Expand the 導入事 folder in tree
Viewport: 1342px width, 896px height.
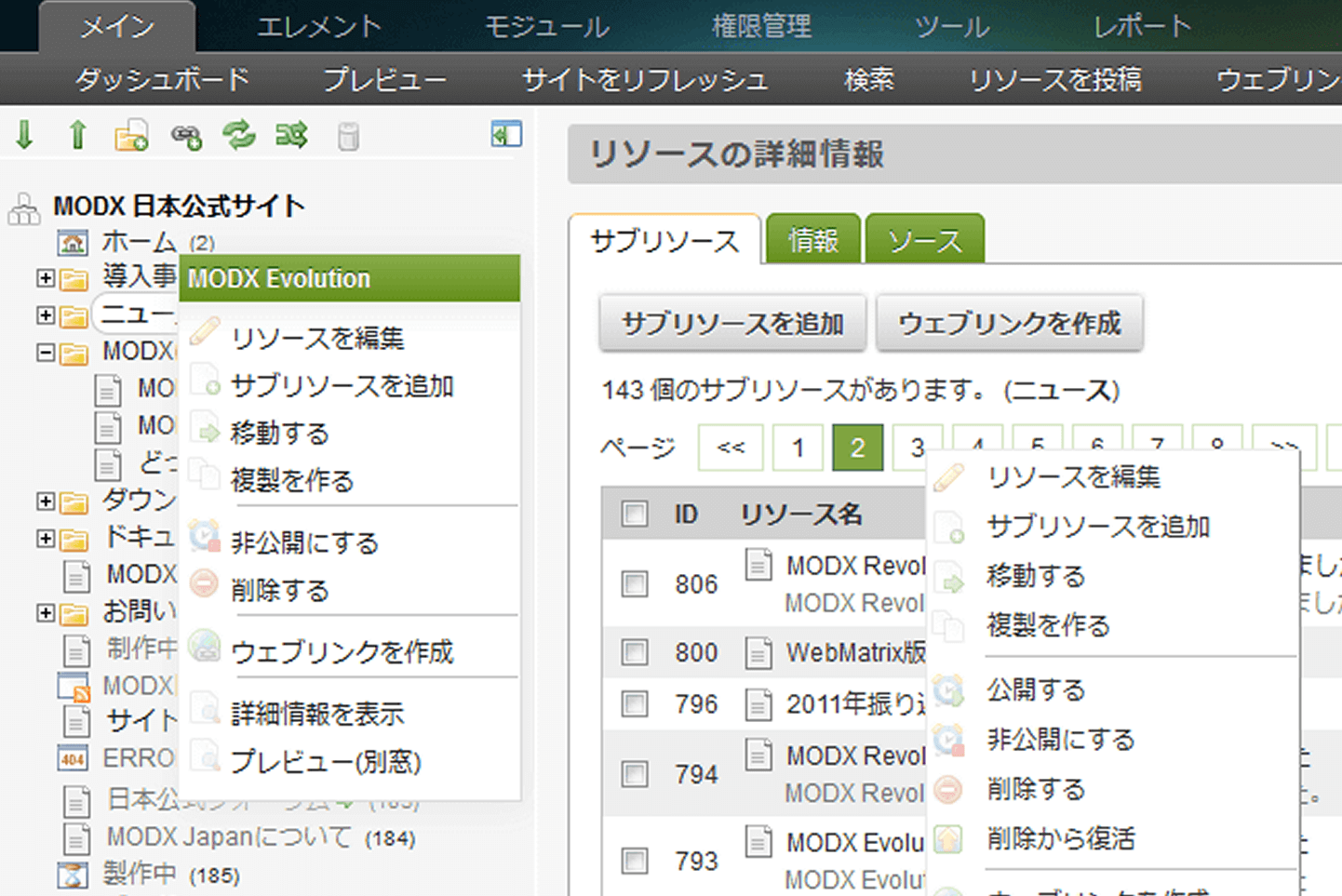pos(46,277)
